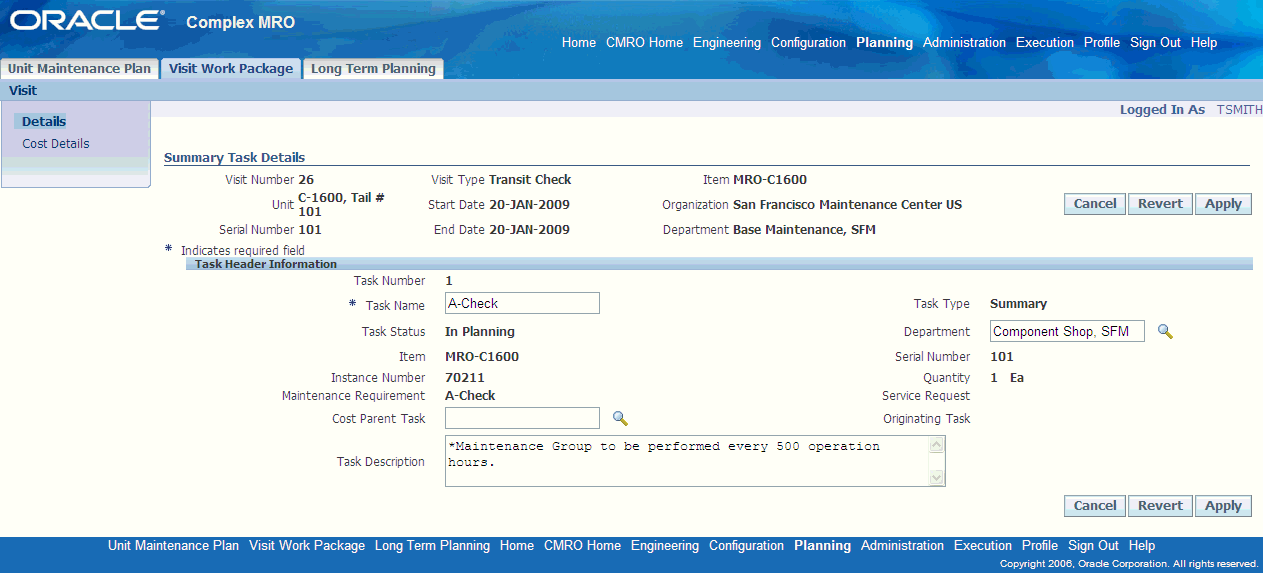The width and height of the screenshot is (1263, 573).
Task: Open Home in top navigation
Action: (x=579, y=43)
